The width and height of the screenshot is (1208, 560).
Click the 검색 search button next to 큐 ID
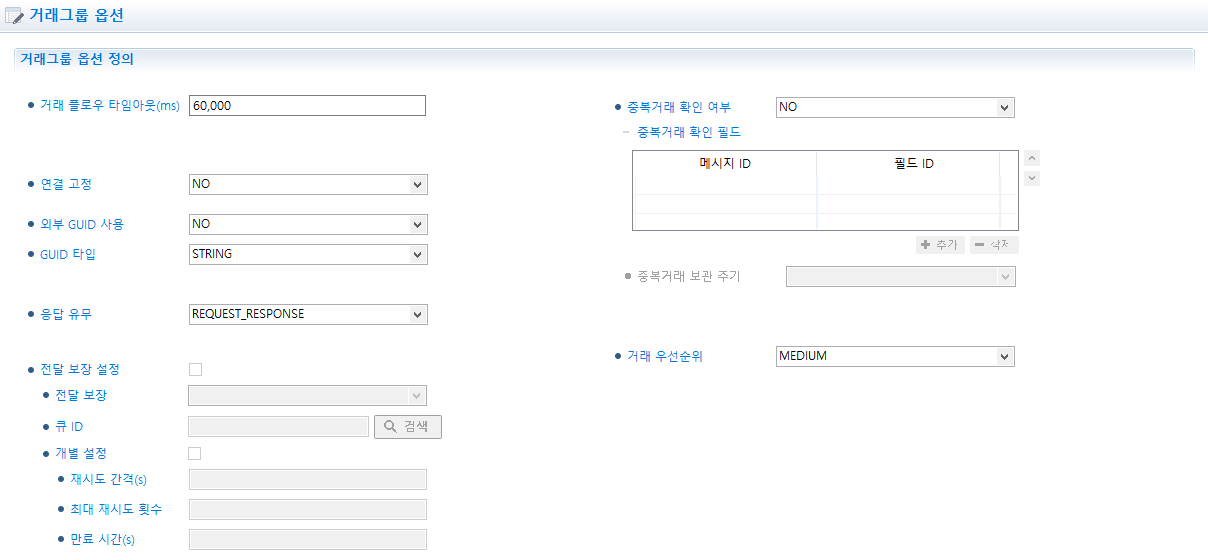(408, 427)
